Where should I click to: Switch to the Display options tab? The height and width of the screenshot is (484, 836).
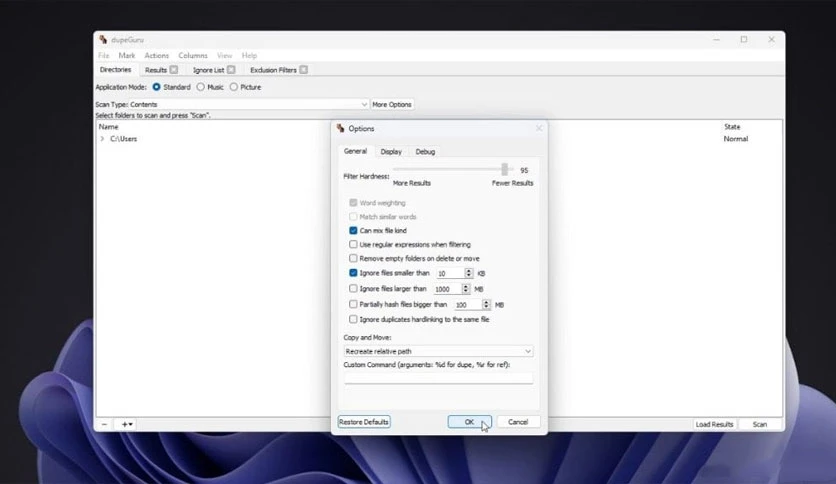pyautogui.click(x=391, y=152)
